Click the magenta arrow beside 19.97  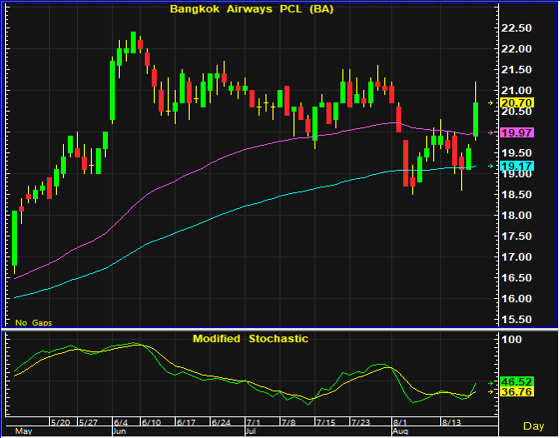pyautogui.click(x=491, y=133)
